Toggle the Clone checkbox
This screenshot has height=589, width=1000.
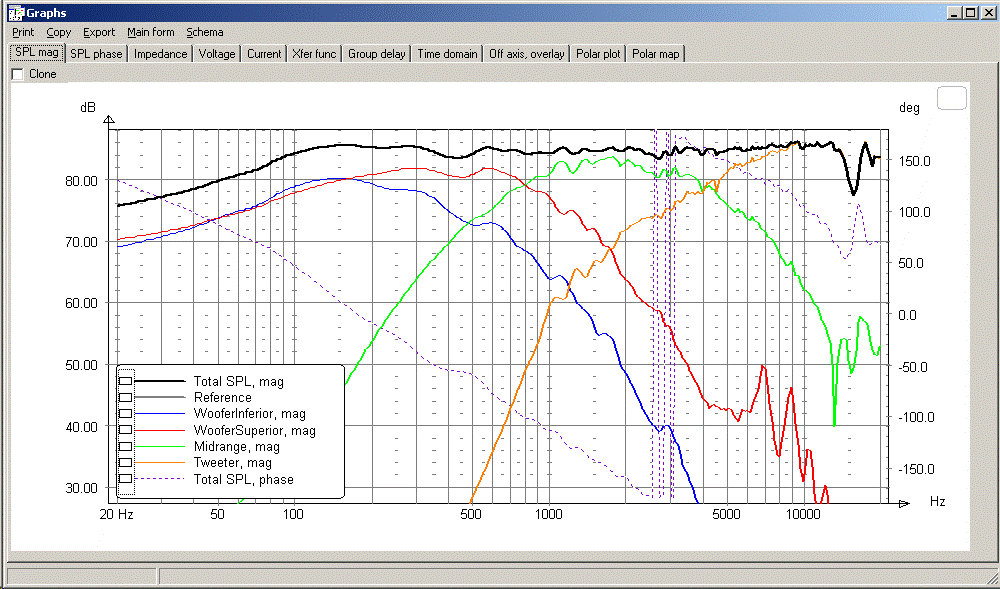[17, 74]
